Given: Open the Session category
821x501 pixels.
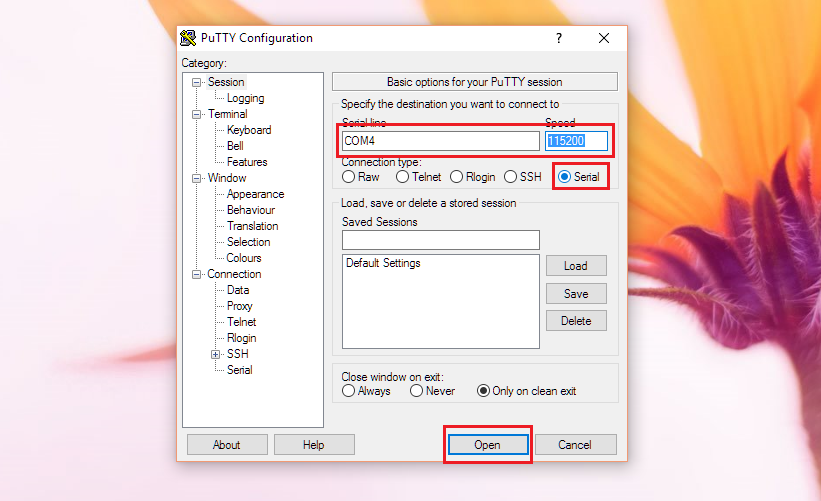Looking at the screenshot, I should coord(226,82).
